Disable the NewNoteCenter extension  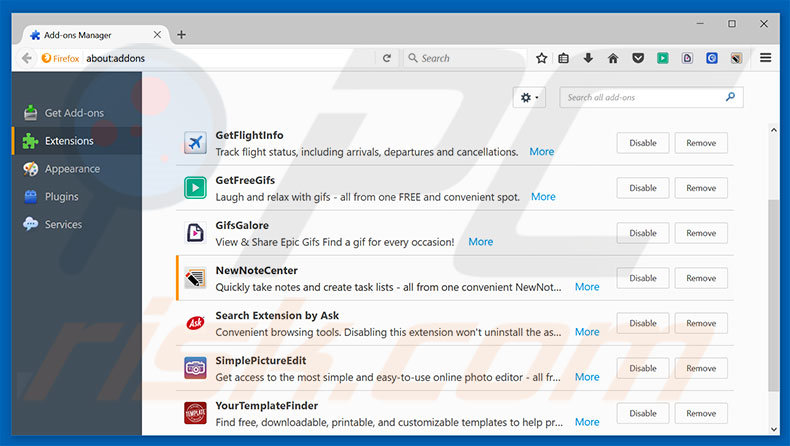click(643, 278)
